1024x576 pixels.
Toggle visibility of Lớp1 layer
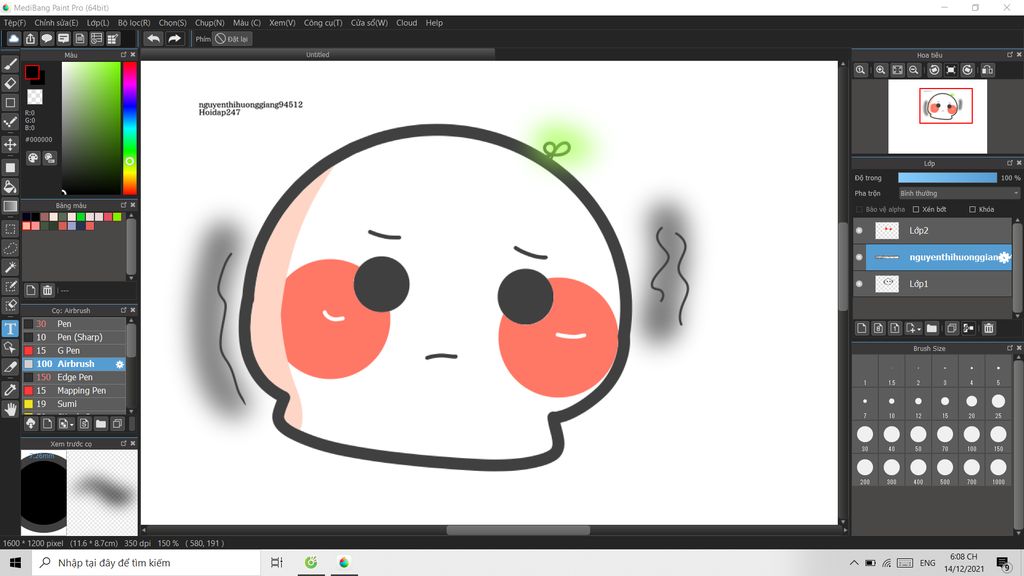pos(859,283)
